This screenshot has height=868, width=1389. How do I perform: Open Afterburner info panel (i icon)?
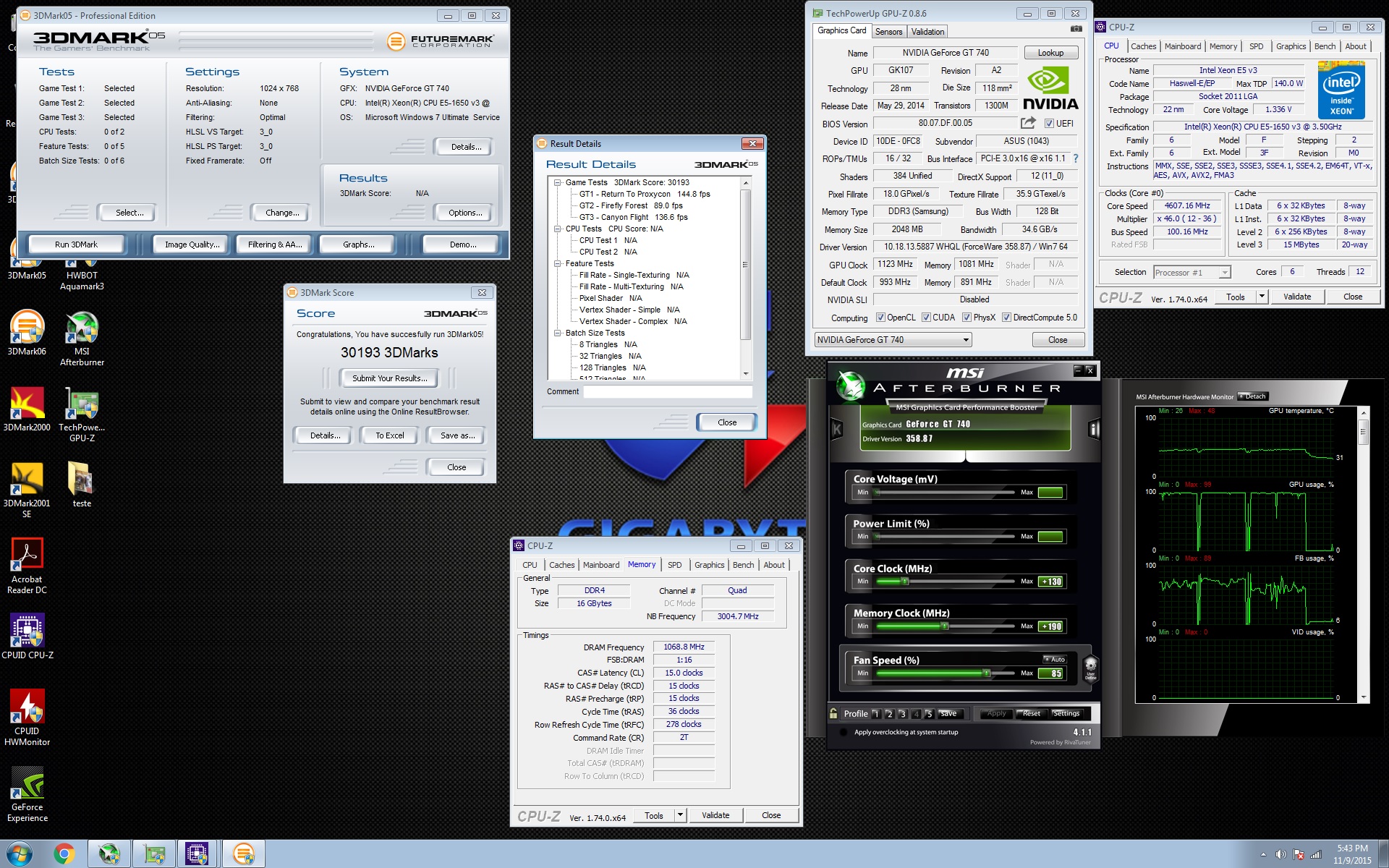click(x=1094, y=430)
